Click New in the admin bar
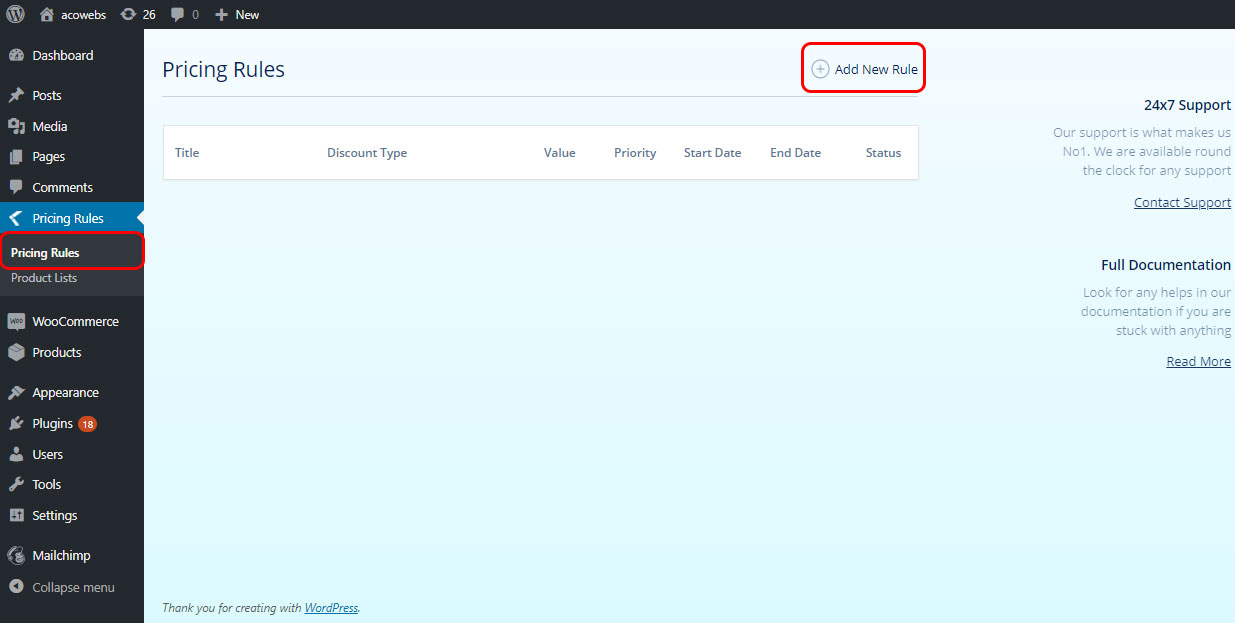The image size is (1235, 623). coord(247,15)
